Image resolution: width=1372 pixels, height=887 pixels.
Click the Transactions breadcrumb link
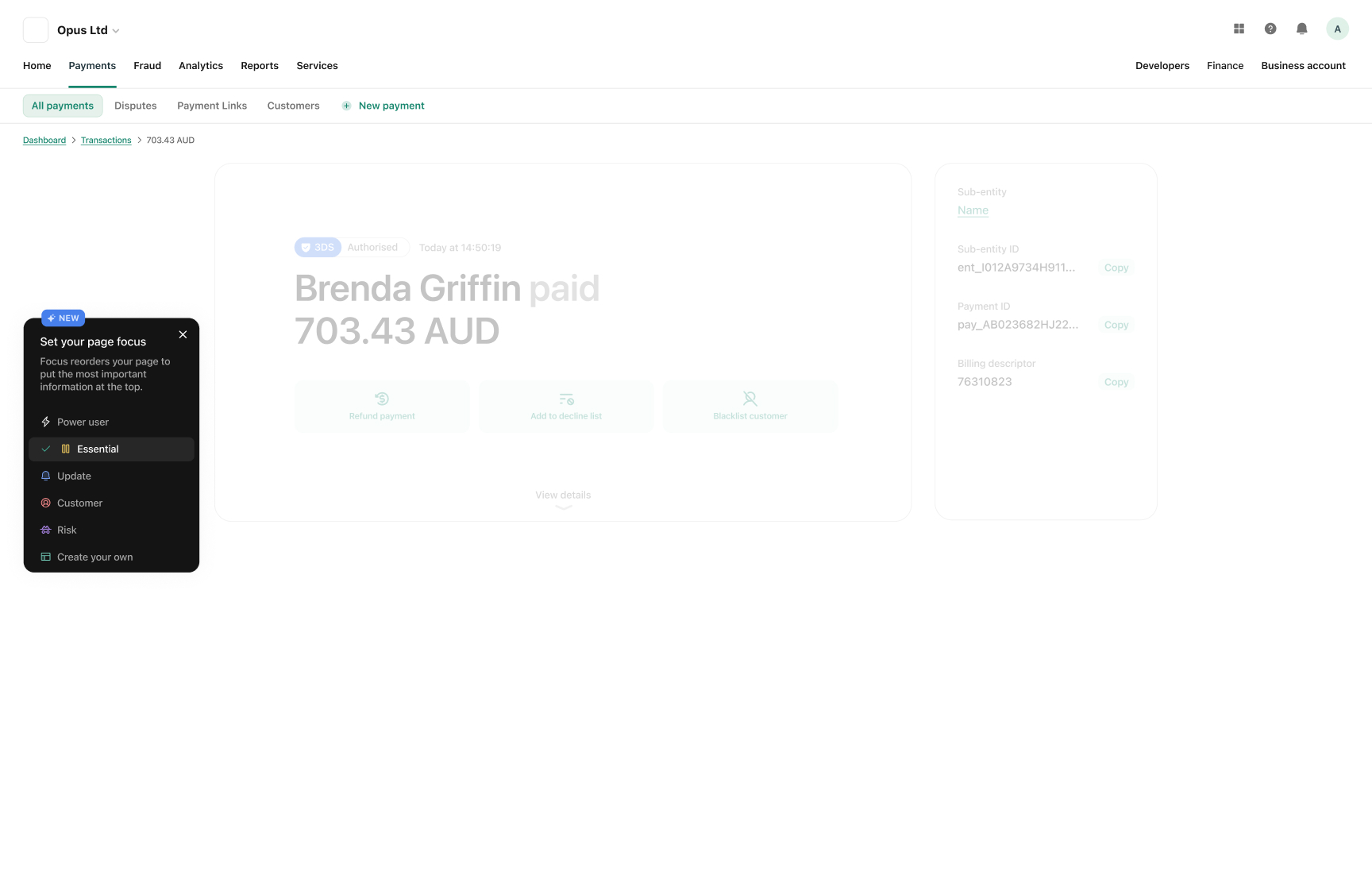click(106, 140)
